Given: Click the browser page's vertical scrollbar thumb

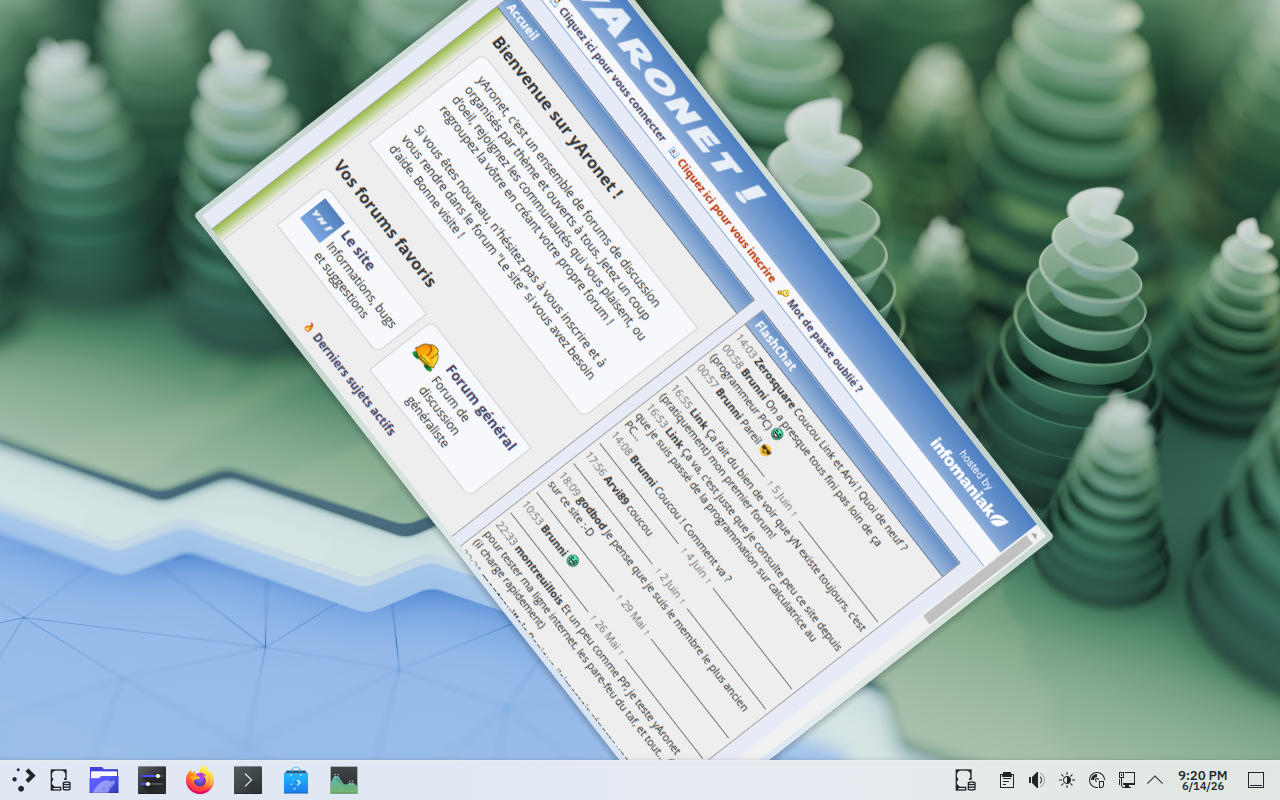Looking at the screenshot, I should coord(978,580).
